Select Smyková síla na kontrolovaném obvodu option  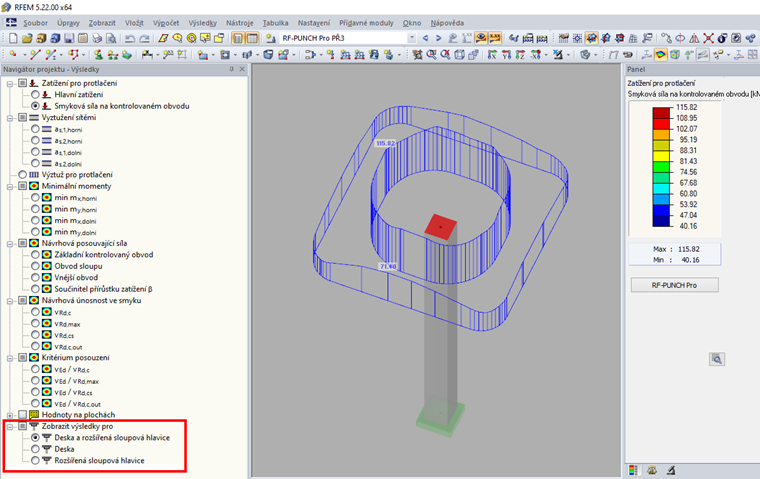35,106
